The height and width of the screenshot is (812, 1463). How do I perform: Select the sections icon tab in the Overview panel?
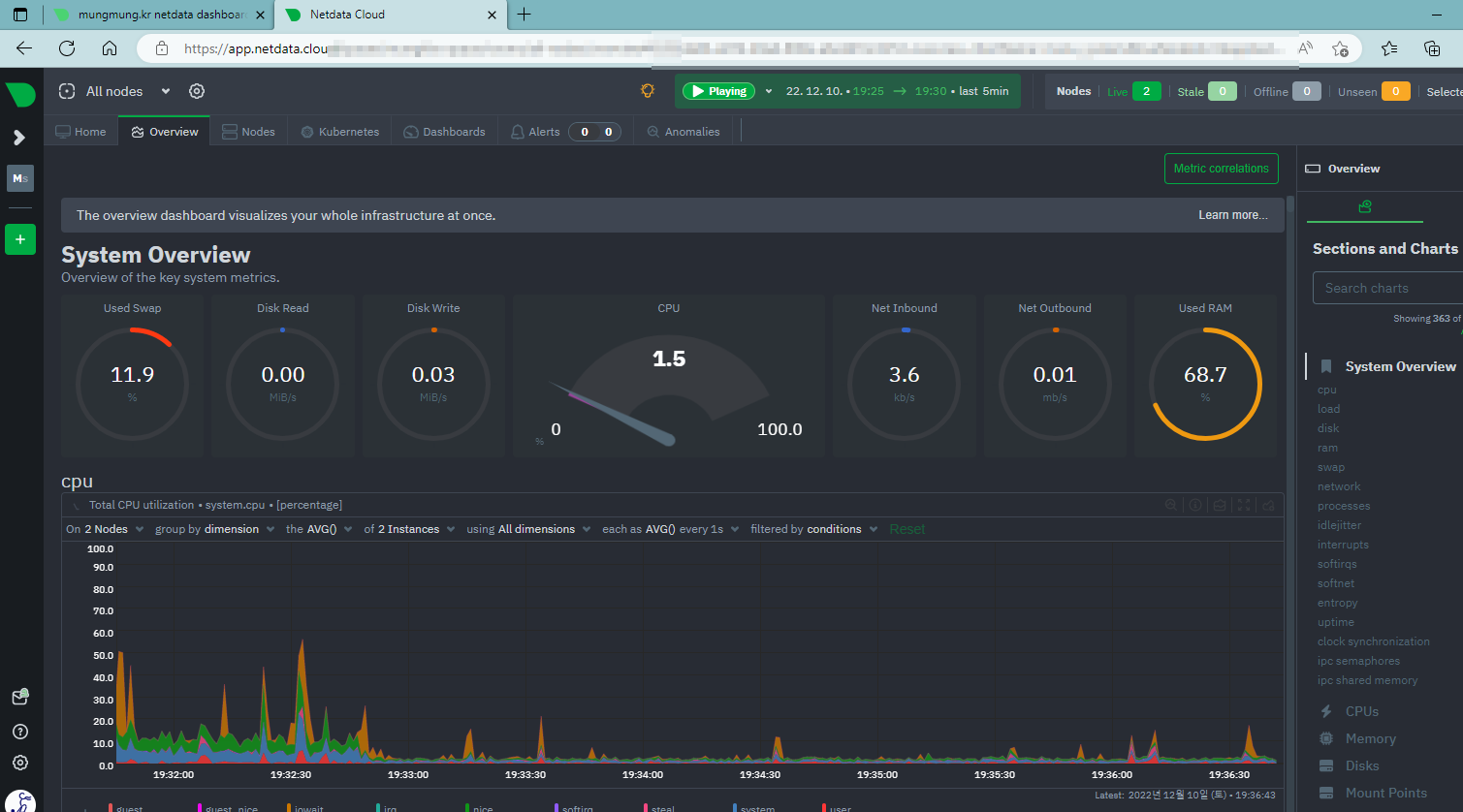1365,206
